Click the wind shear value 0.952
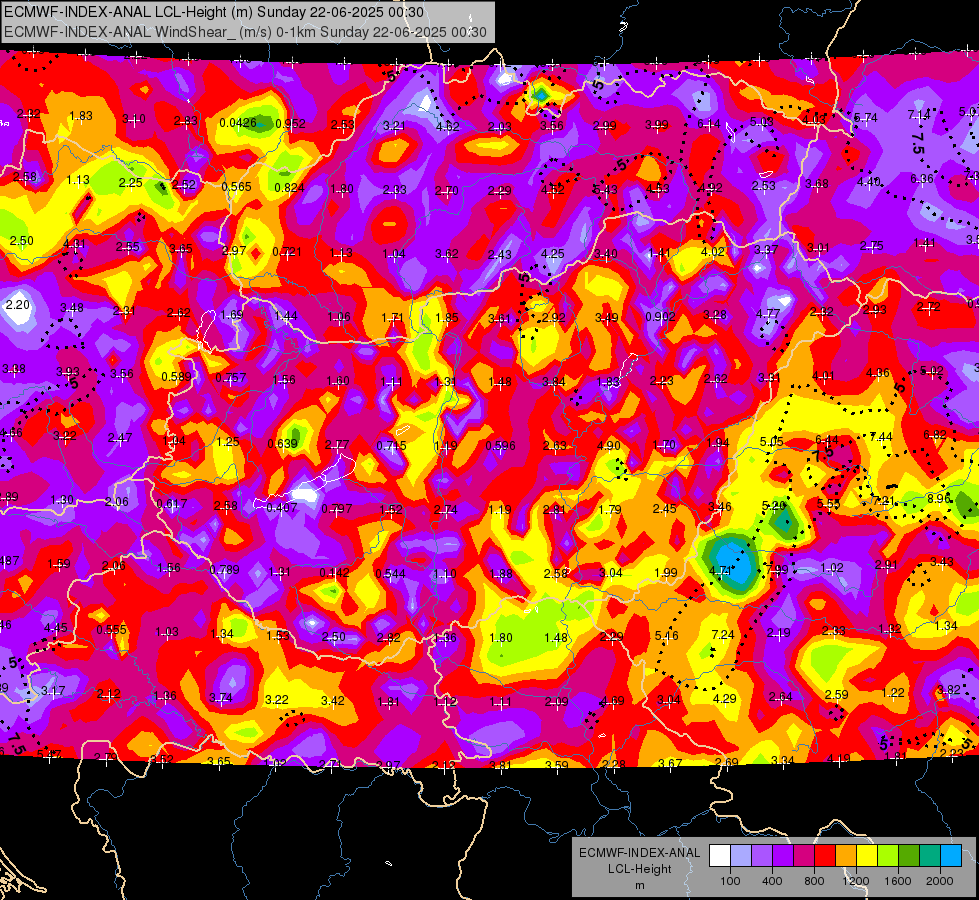This screenshot has width=979, height=900. tap(290, 124)
